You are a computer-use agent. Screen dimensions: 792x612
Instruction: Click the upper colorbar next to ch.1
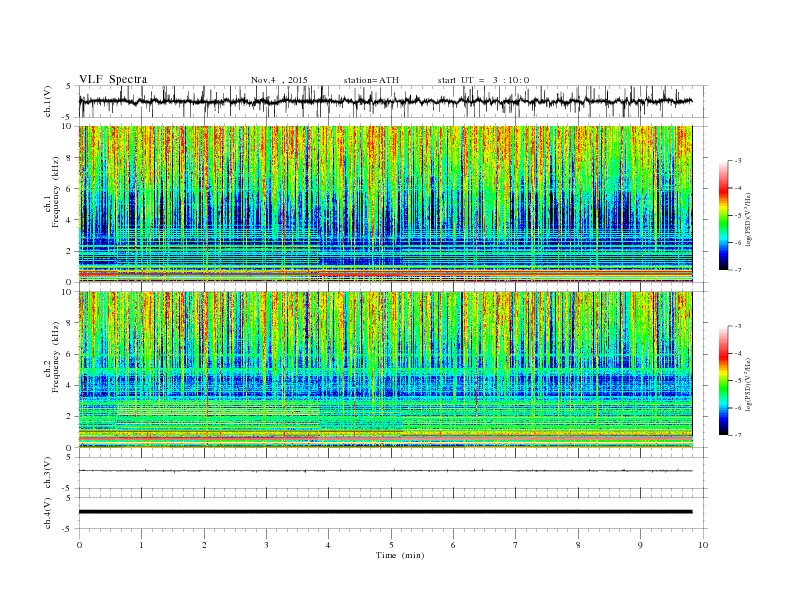point(723,215)
